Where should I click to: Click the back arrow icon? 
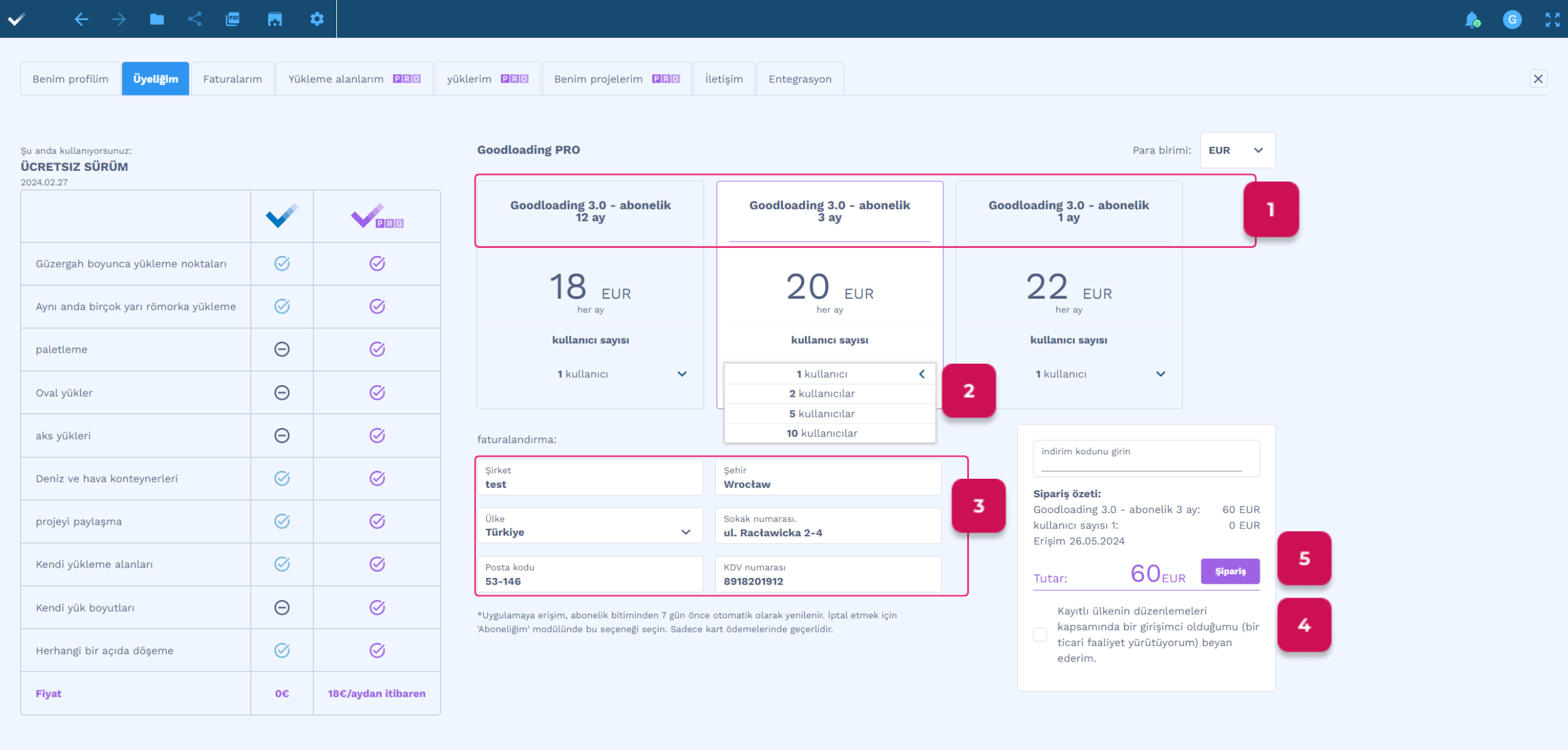point(81,19)
